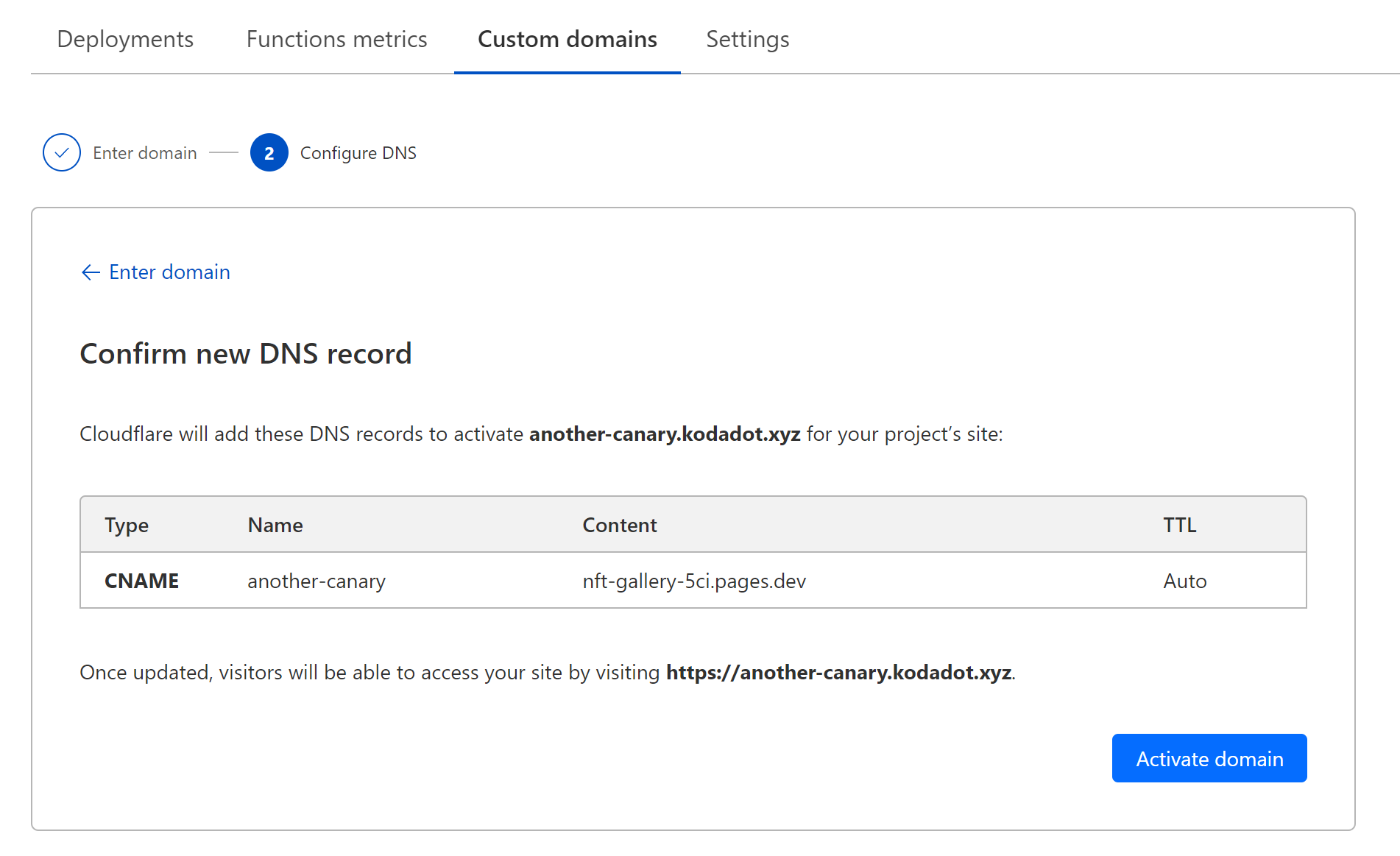Click the Type column header

127,526
